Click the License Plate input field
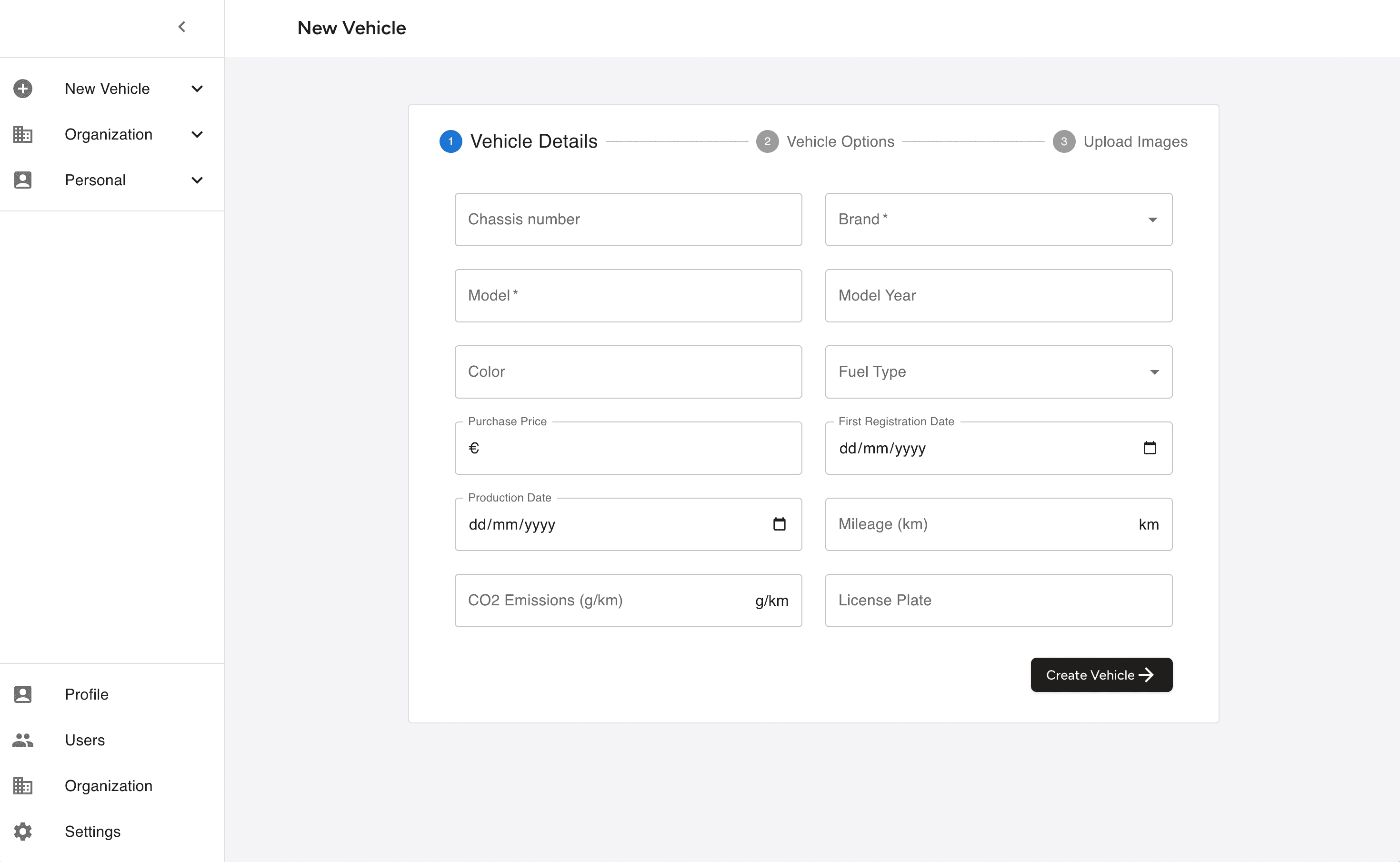1400x862 pixels. coord(998,601)
